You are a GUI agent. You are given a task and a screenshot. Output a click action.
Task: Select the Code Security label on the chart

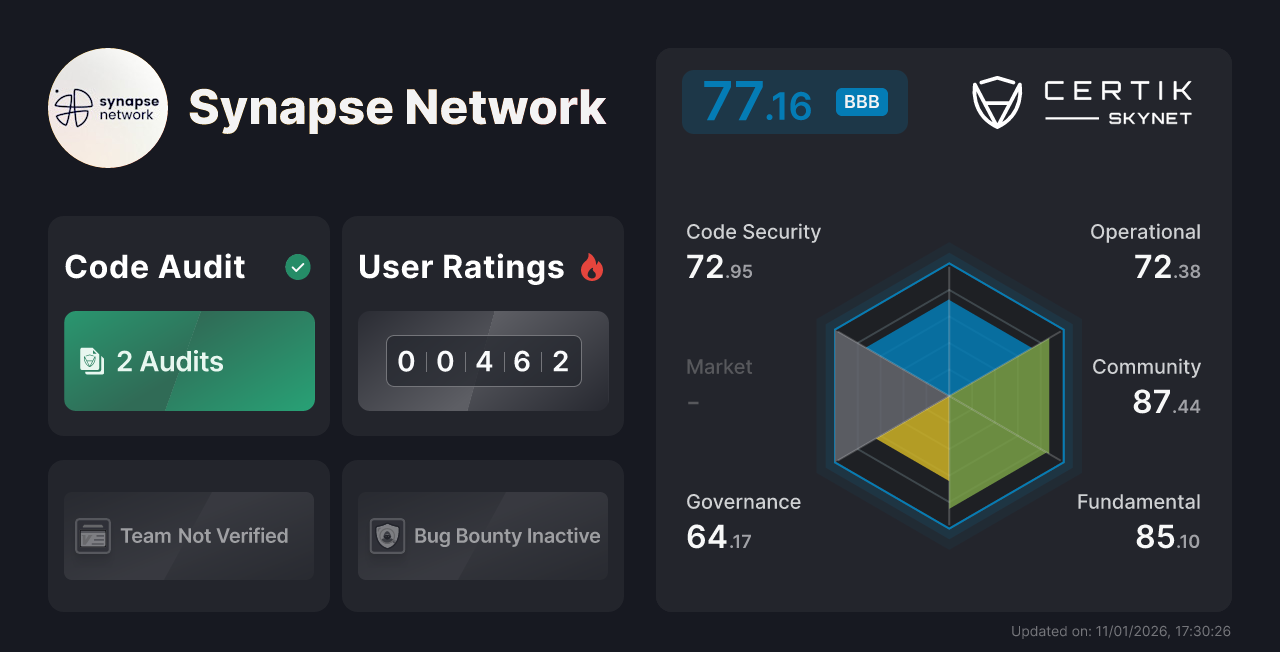tap(753, 232)
